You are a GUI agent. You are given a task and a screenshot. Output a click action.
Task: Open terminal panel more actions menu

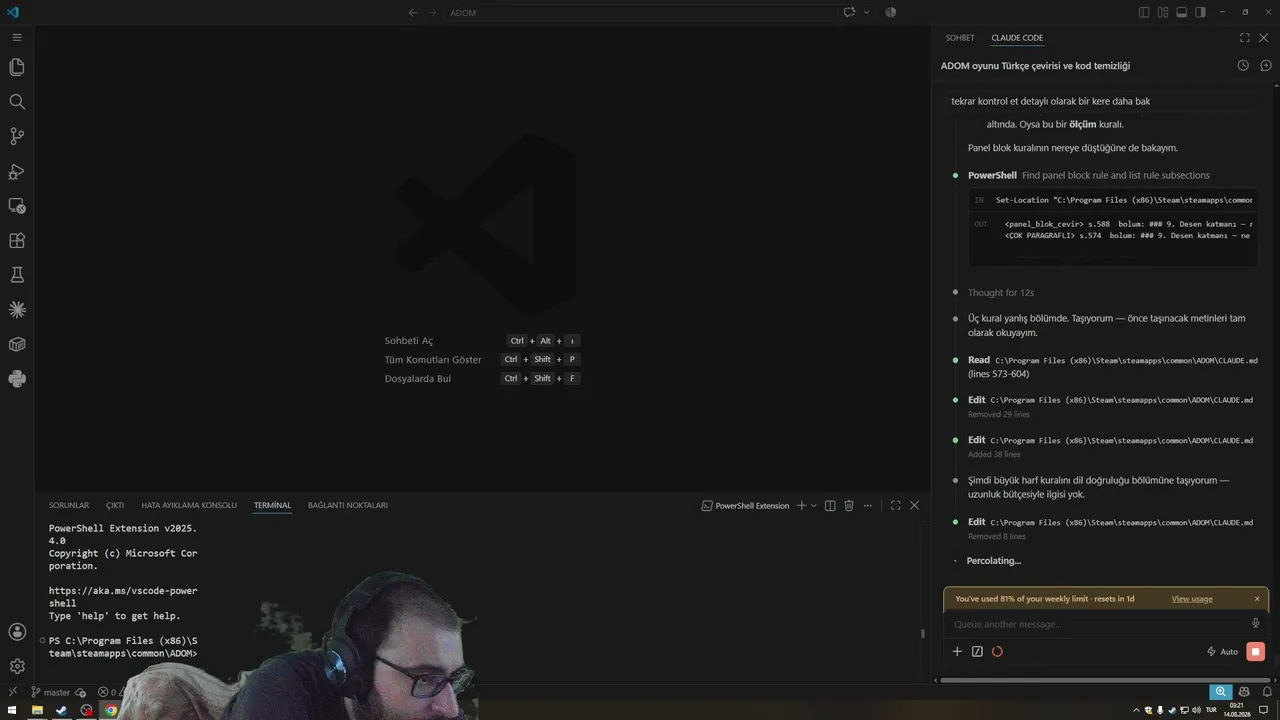868,506
